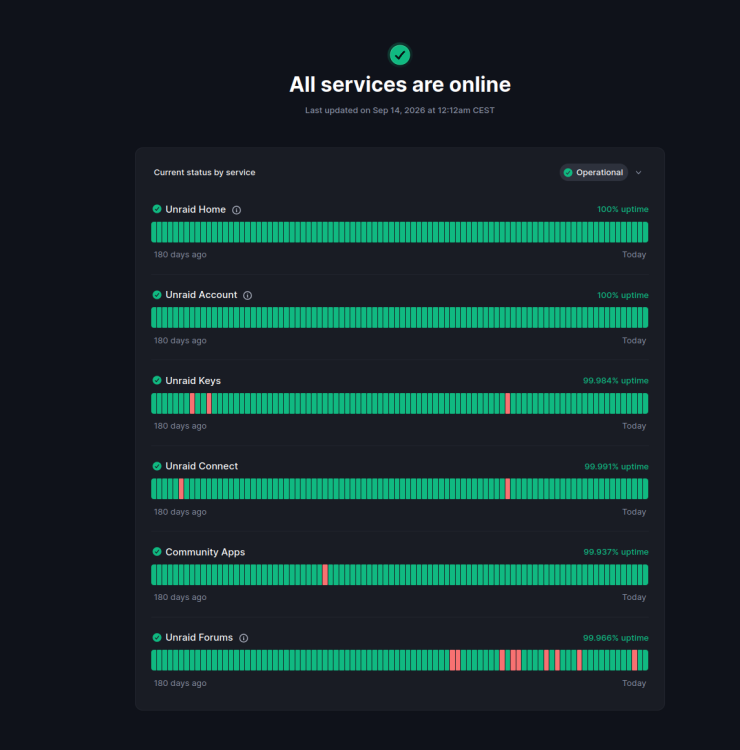The width and height of the screenshot is (740, 750).
Task: Click the rightmost red outage bar for Unraid Keys
Action: [508, 404]
